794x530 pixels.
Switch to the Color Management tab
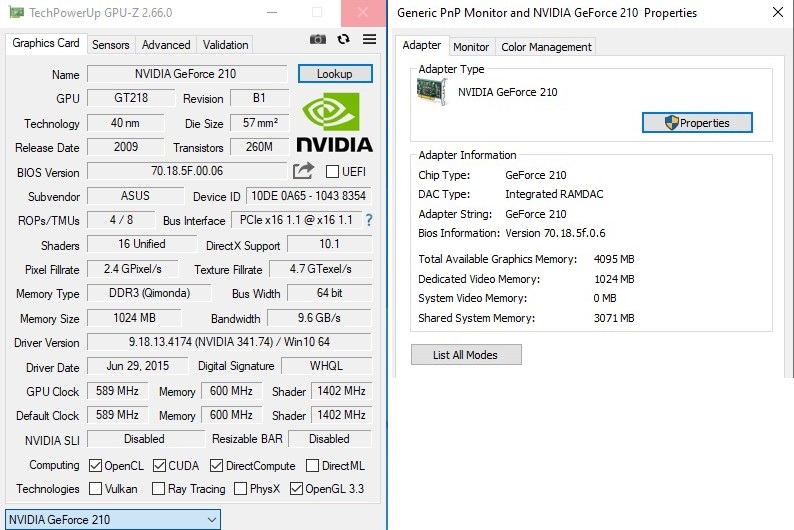(546, 47)
